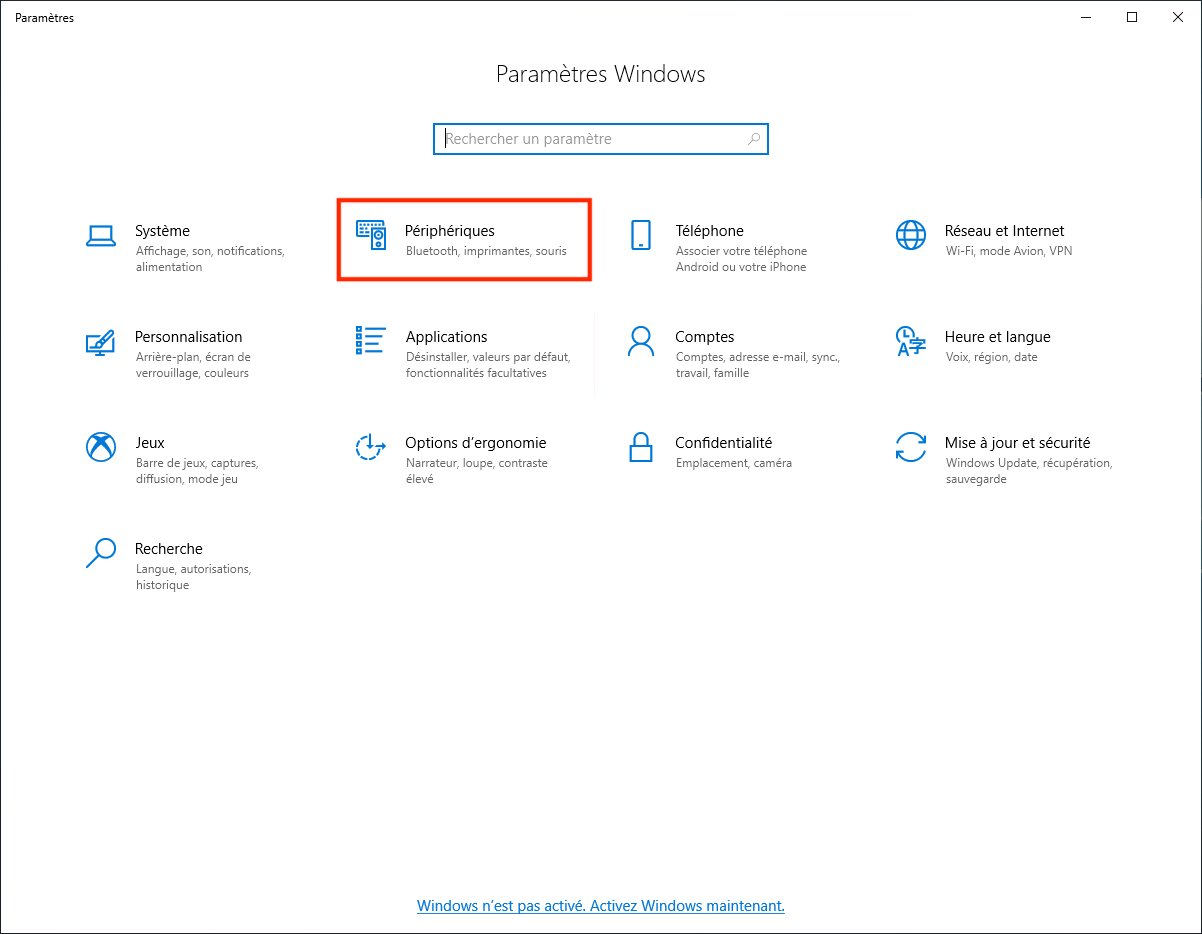Click the Paramètres title bar label

click(44, 17)
